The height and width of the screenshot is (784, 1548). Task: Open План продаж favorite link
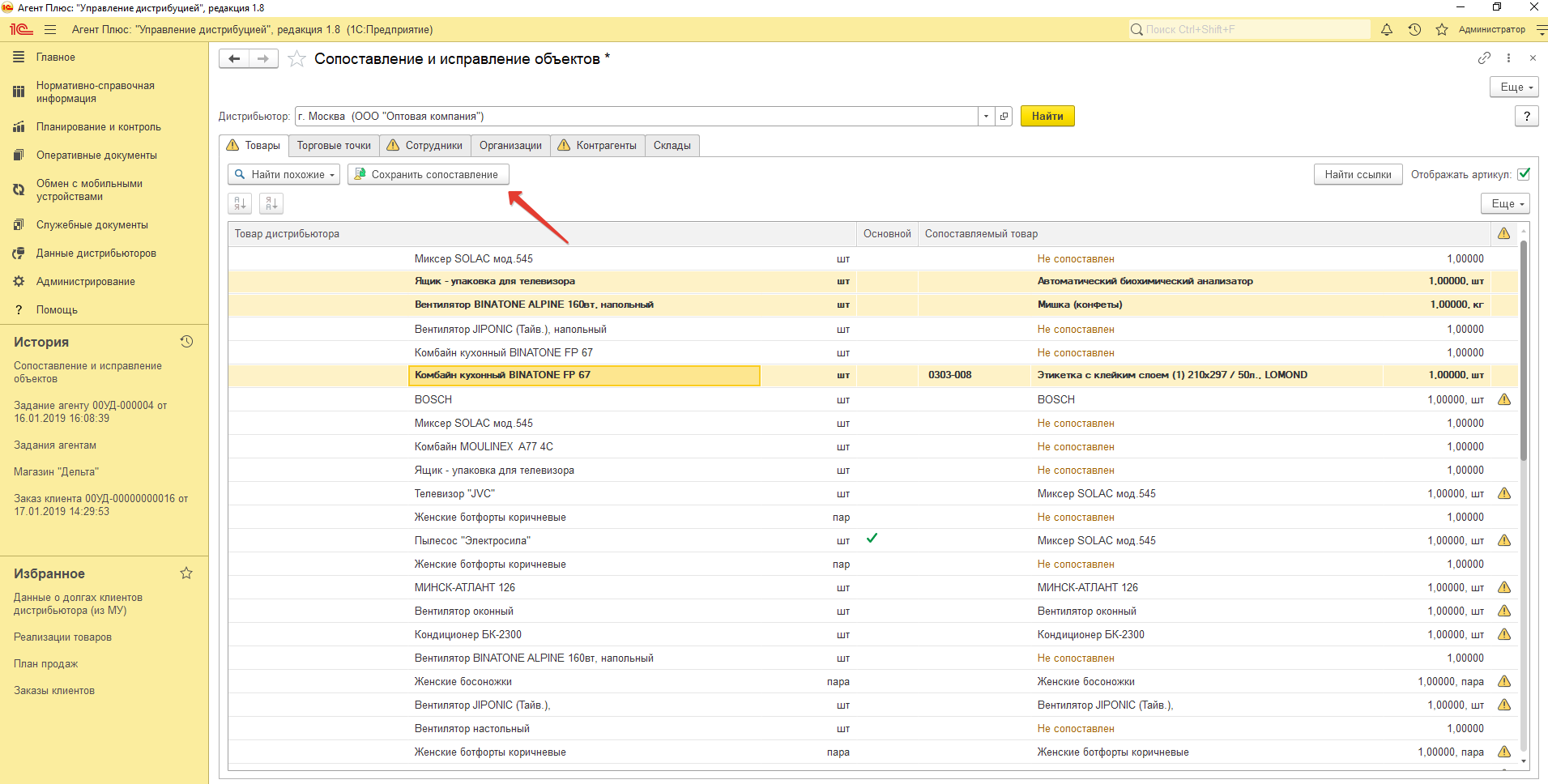(45, 664)
